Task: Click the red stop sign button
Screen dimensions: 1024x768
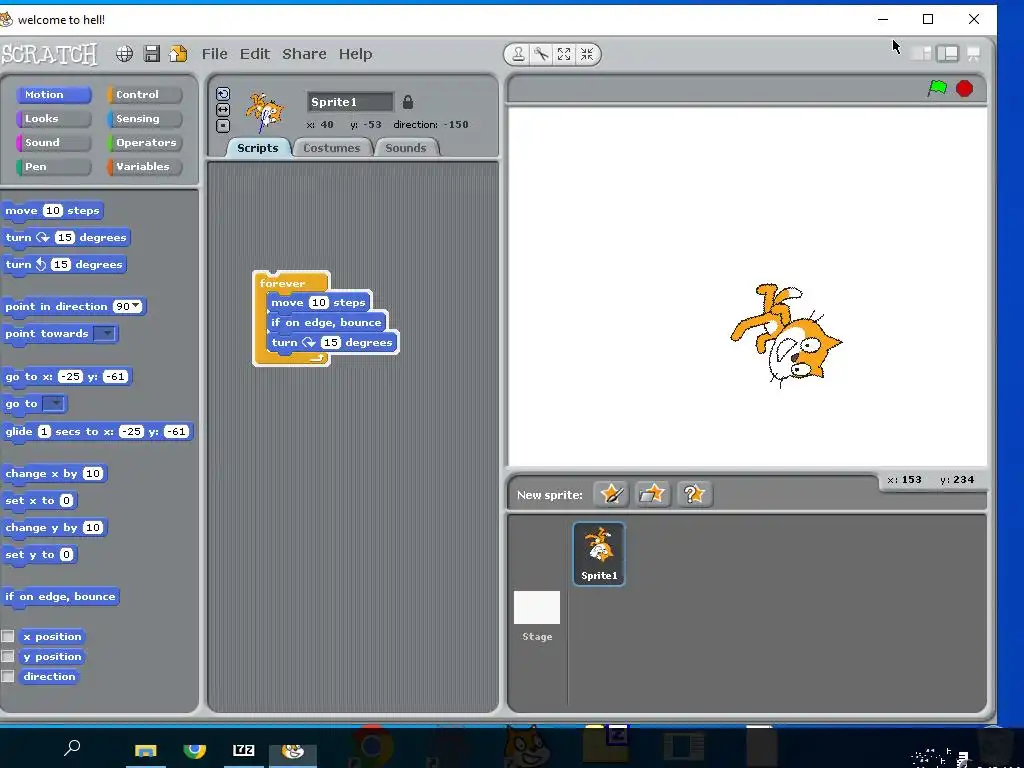Action: point(965,89)
